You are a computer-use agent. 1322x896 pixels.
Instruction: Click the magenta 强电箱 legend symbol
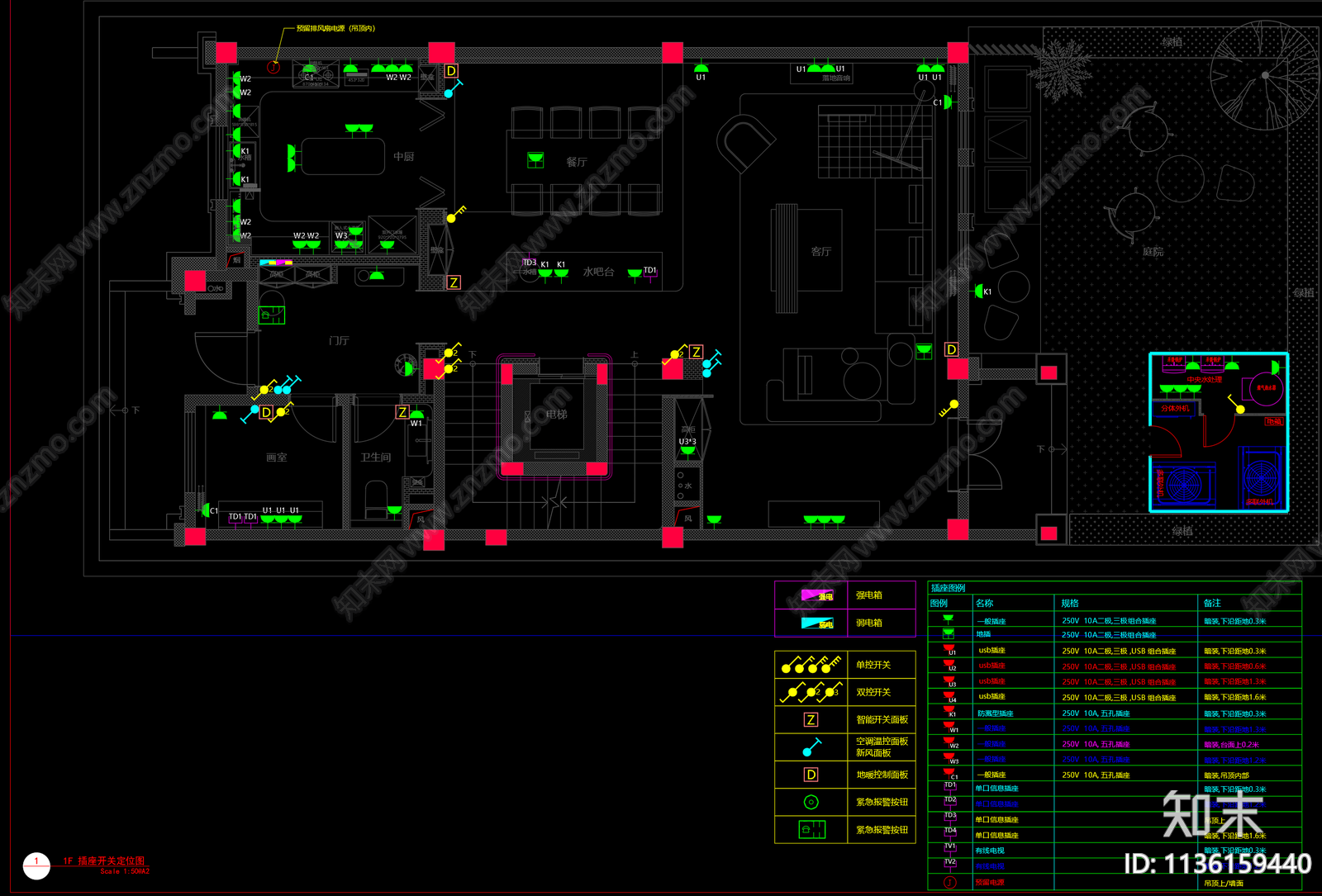pos(817,595)
